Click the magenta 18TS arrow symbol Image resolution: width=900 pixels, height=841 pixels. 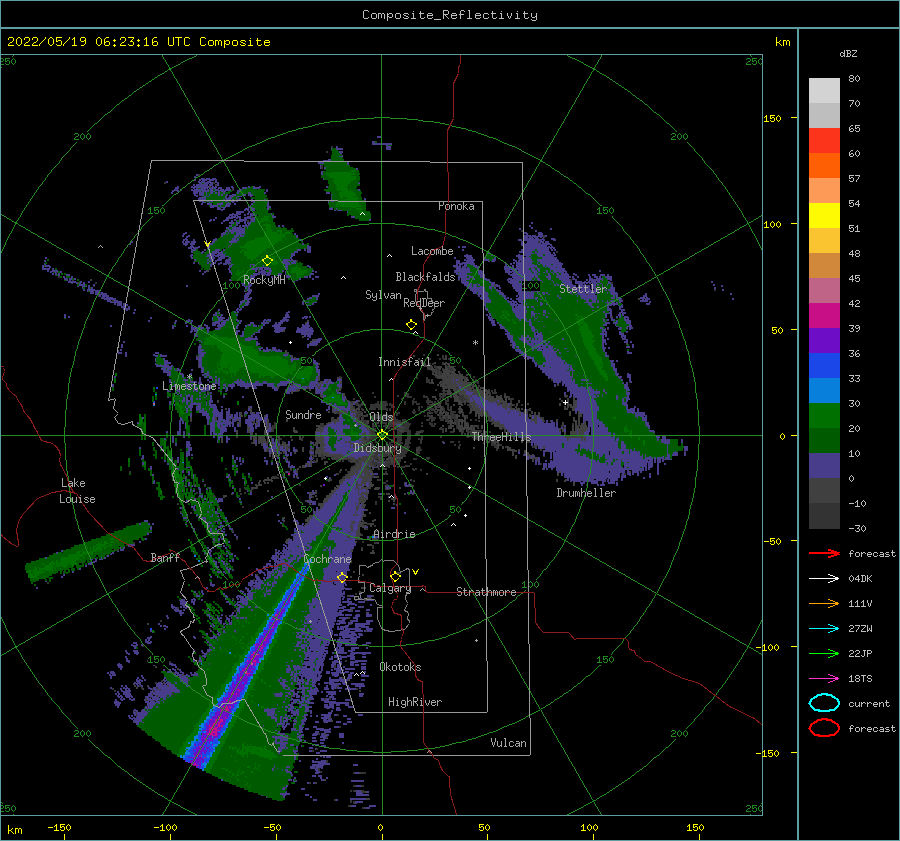tap(824, 679)
